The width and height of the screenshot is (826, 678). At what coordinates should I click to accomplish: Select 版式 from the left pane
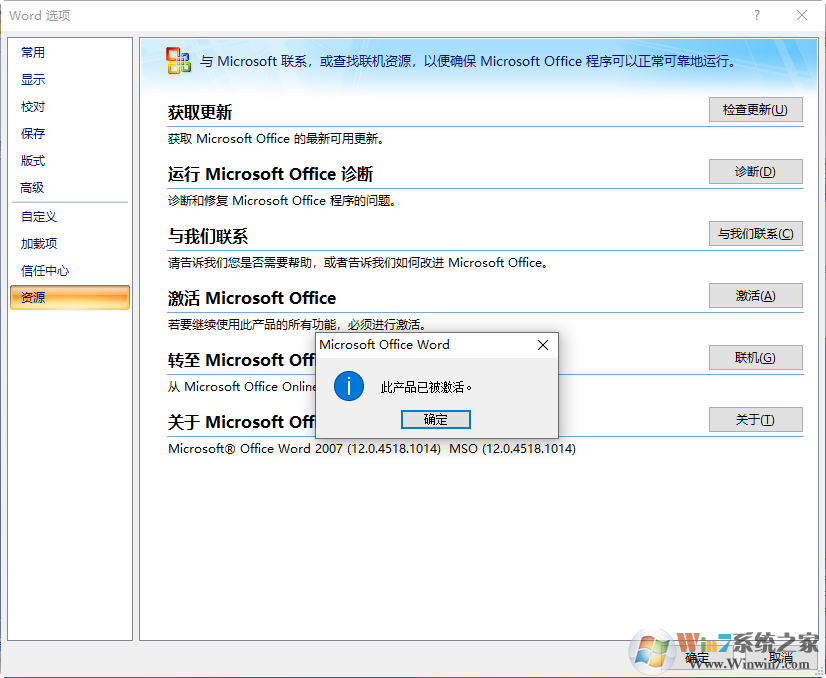[32, 160]
